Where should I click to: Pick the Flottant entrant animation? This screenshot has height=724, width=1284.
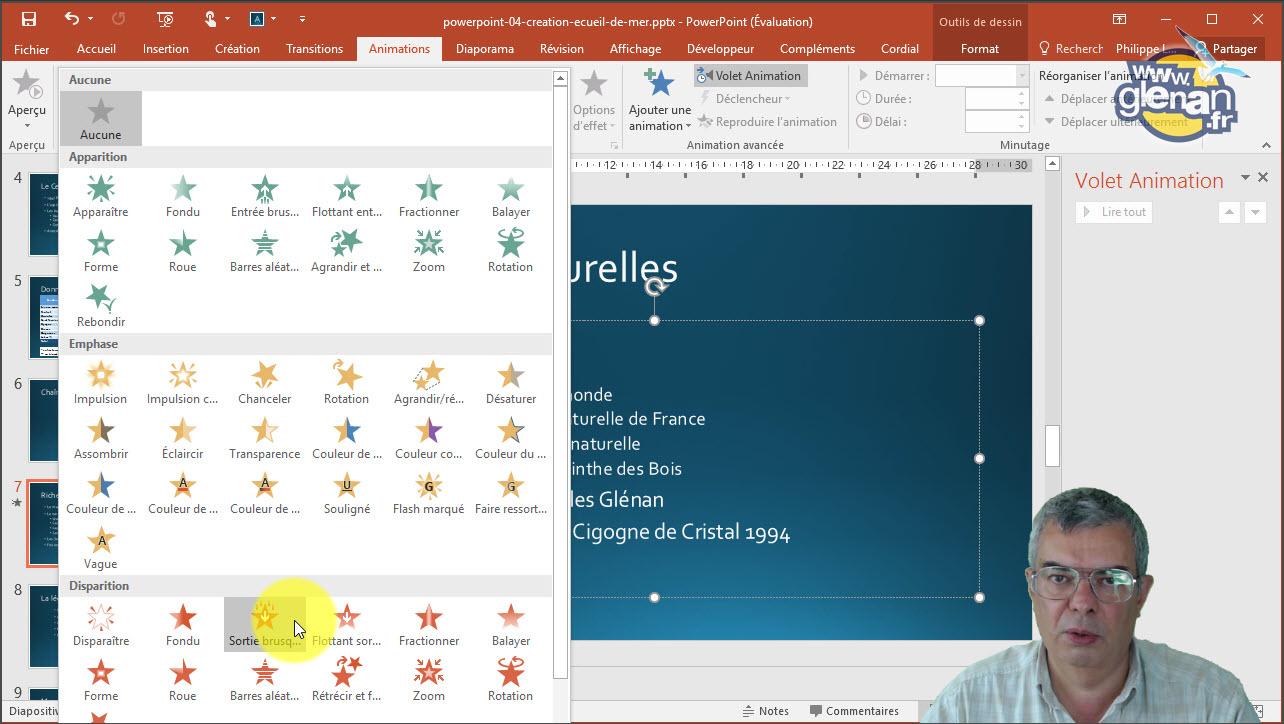click(x=347, y=196)
